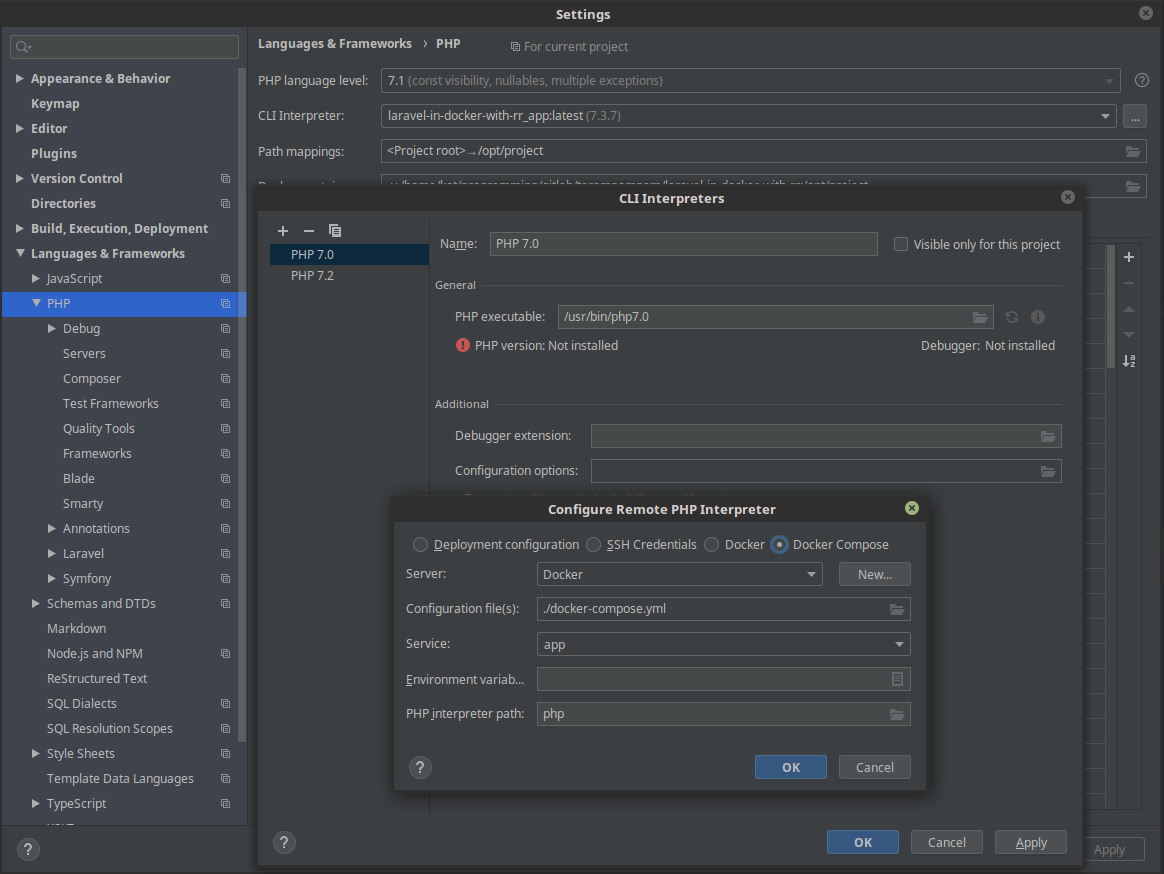Close the CLI Interpreters dialog

tap(1067, 197)
